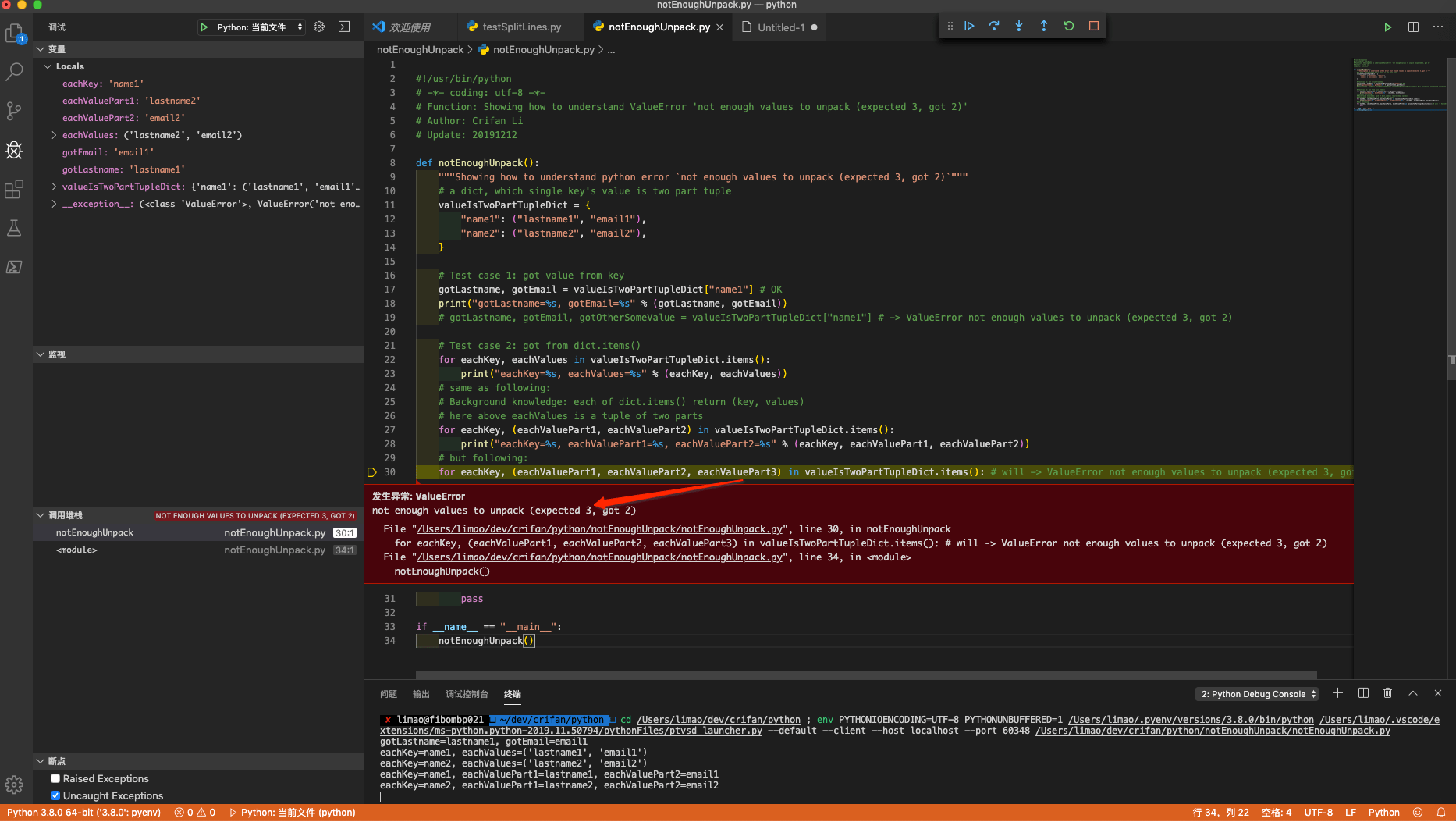Click errors and warnings count in status bar
The image size is (1456, 822).
point(195,813)
